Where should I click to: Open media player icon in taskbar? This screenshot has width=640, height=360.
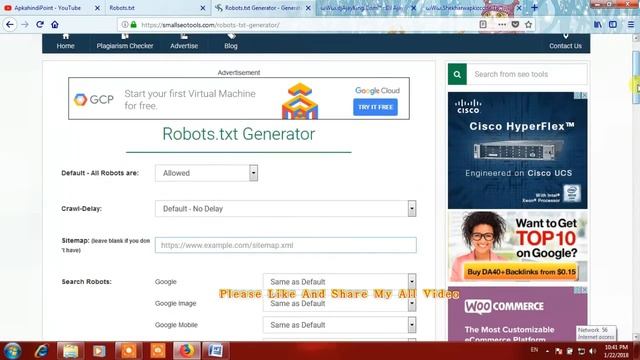[99, 351]
